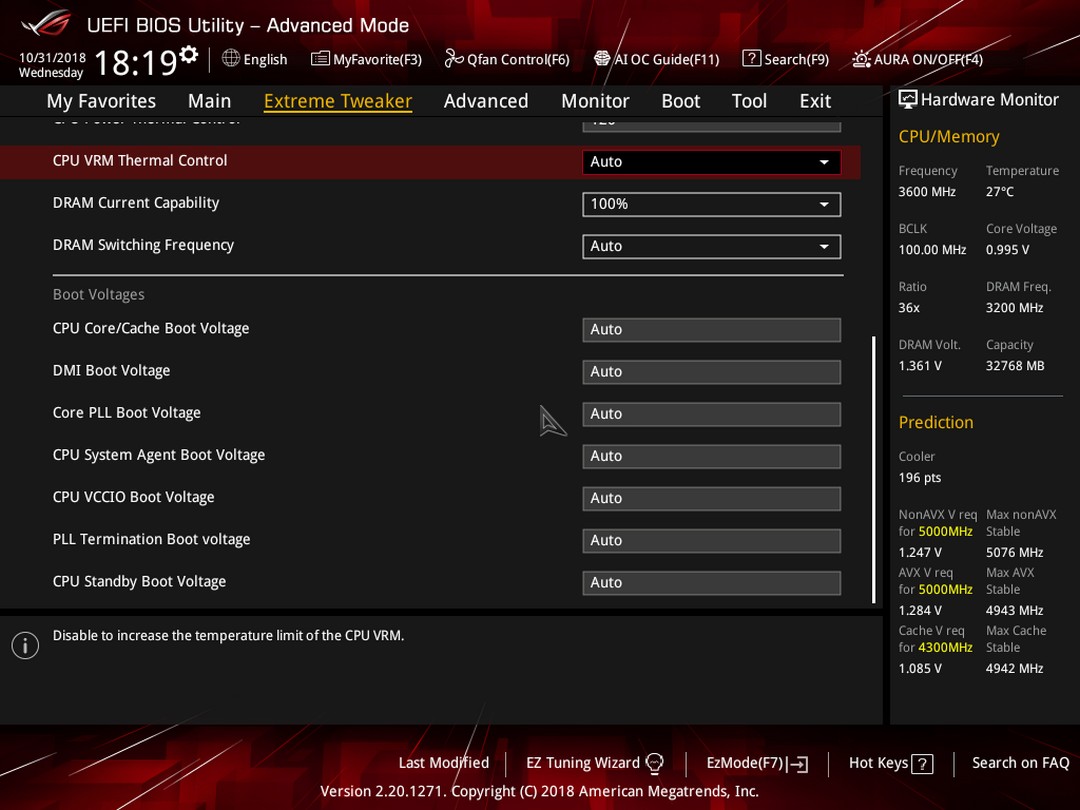Click EZ Tuning Wizard lightbulb icon
Image resolution: width=1080 pixels, height=810 pixels.
click(x=654, y=763)
